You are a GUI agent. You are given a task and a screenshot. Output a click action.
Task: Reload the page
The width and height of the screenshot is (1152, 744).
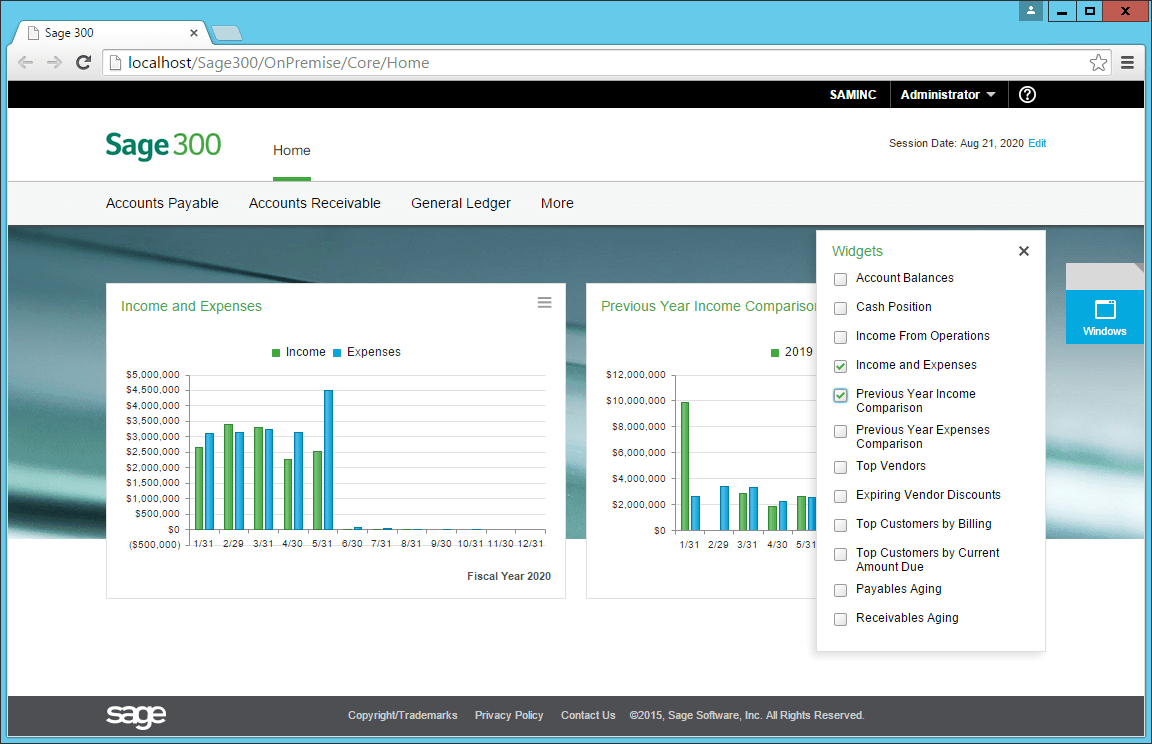[x=84, y=62]
